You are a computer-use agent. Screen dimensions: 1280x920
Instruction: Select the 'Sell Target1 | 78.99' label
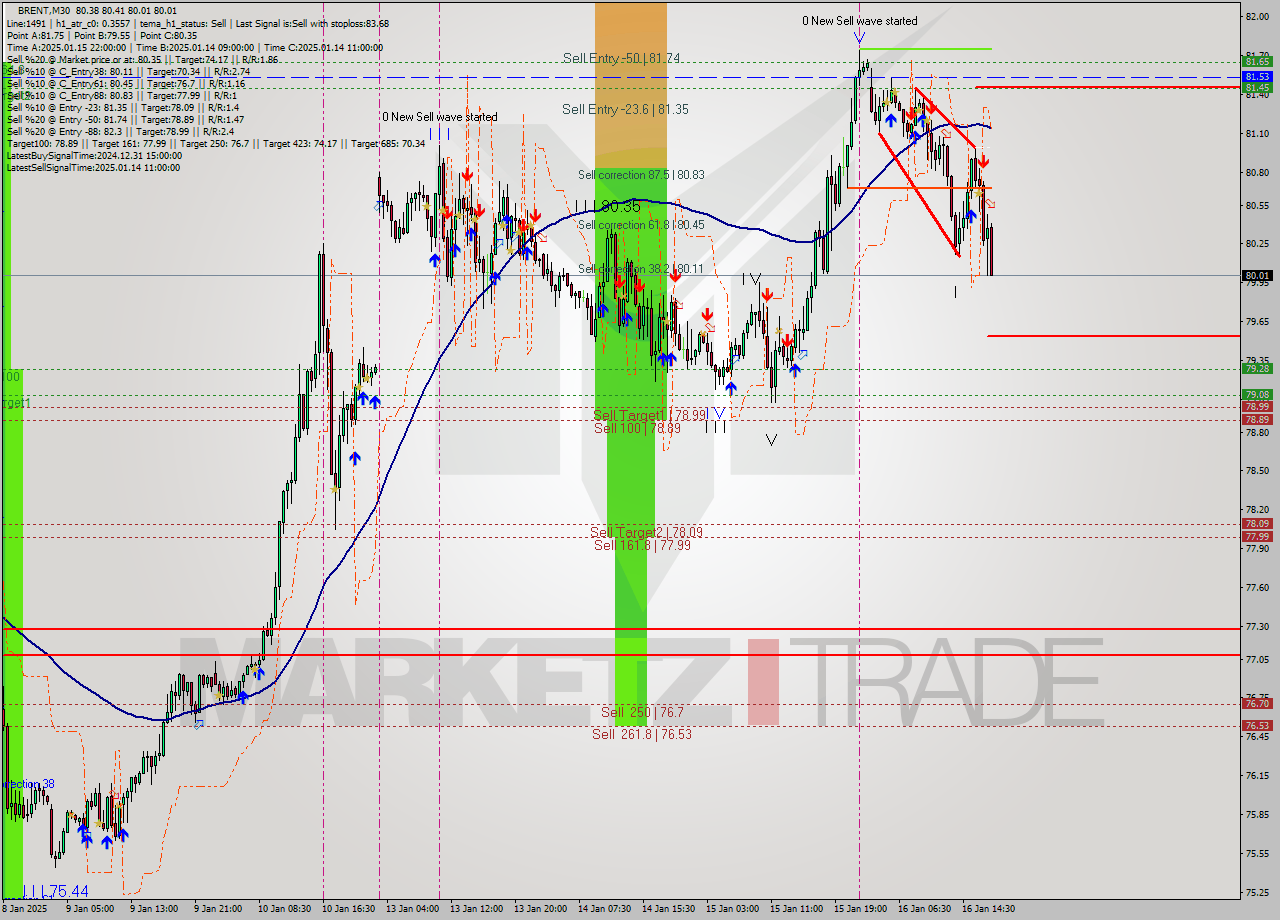tap(650, 415)
